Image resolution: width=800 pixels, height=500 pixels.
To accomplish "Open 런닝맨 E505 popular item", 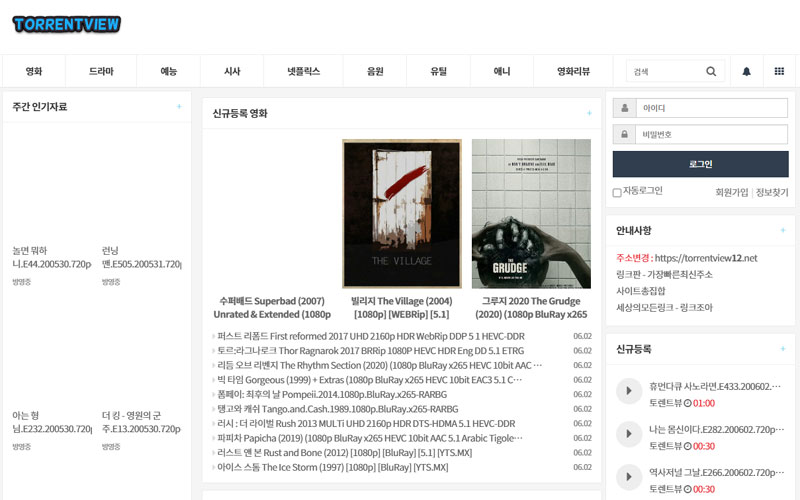I will click(141, 257).
